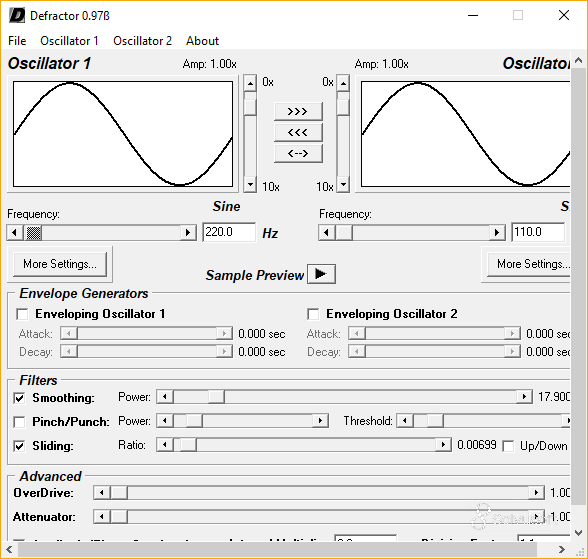Screen dimensions: 588x559
Task: Click Smoothing Power right arrow
Action: (x=524, y=397)
